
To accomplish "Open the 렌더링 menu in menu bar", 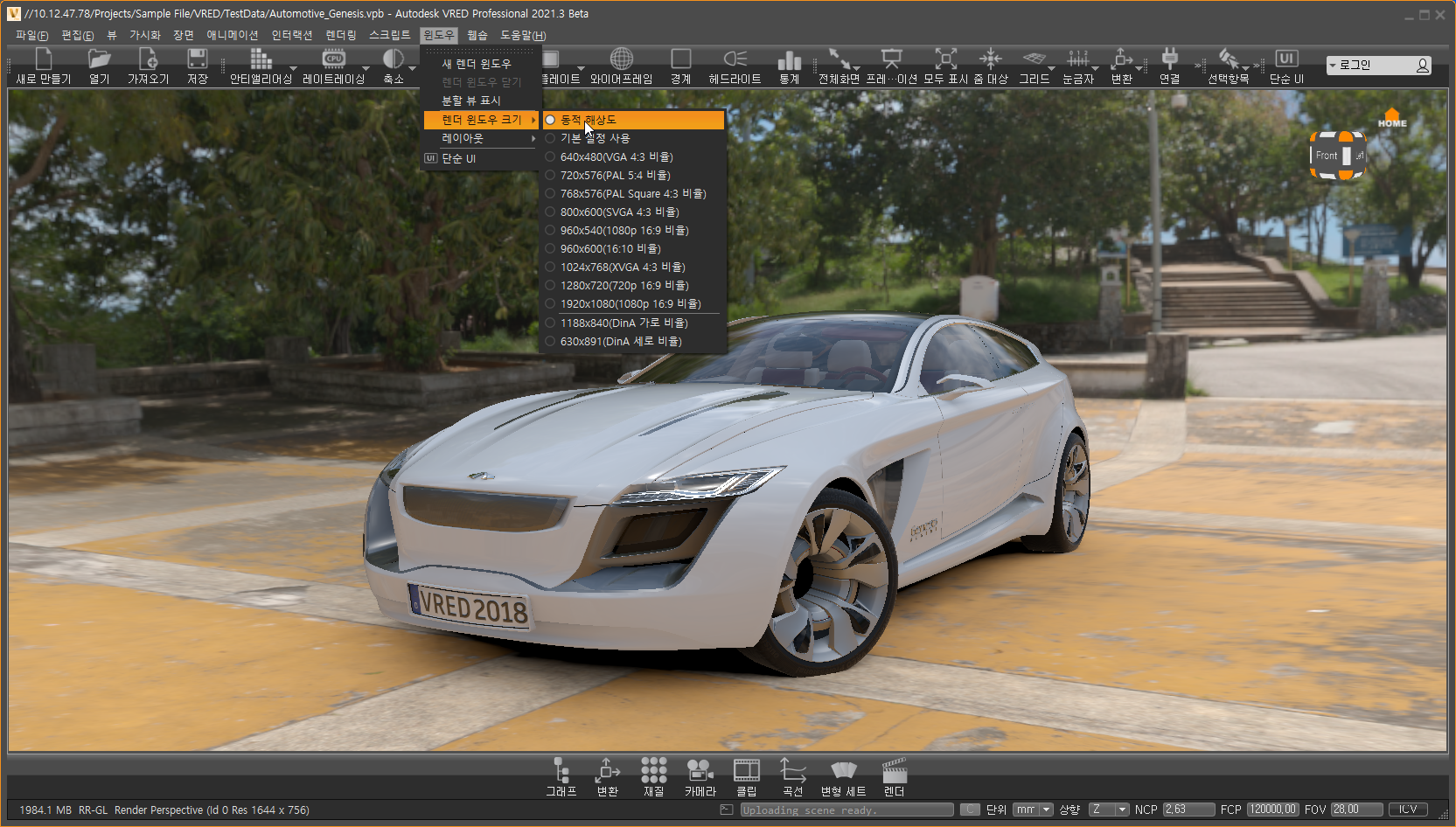I will pos(340,35).
